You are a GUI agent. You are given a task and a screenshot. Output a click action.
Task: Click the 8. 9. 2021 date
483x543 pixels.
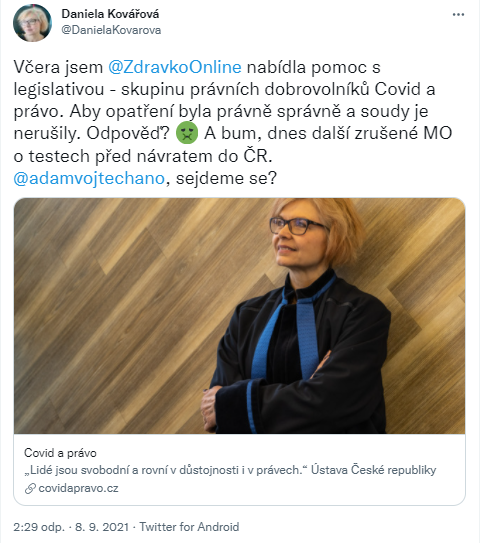pyautogui.click(x=102, y=527)
